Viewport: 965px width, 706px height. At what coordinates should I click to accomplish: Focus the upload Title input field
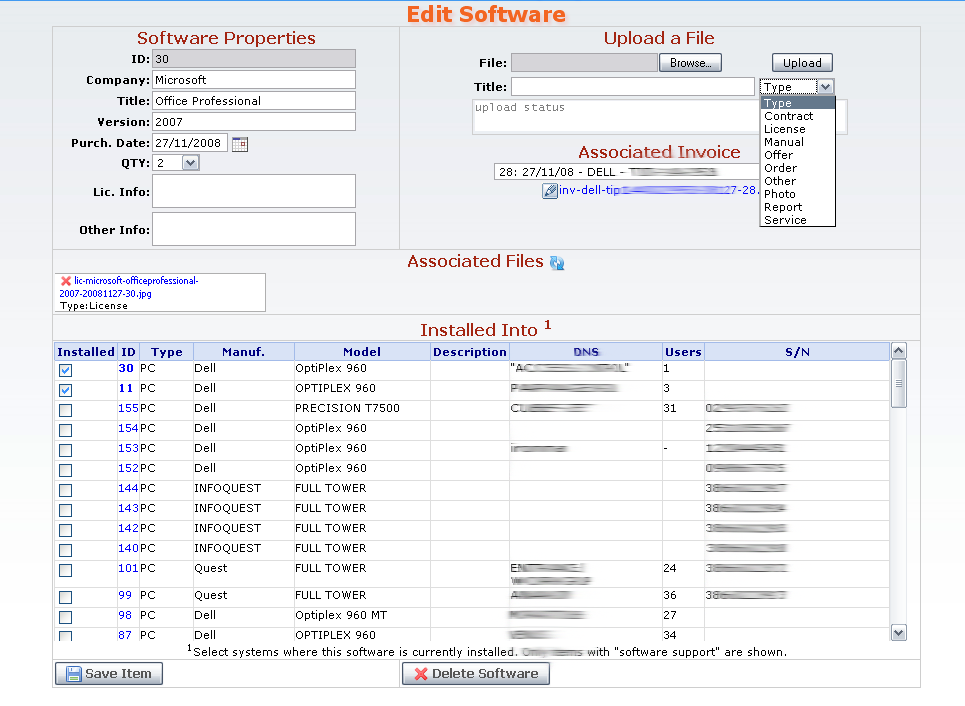pos(633,87)
